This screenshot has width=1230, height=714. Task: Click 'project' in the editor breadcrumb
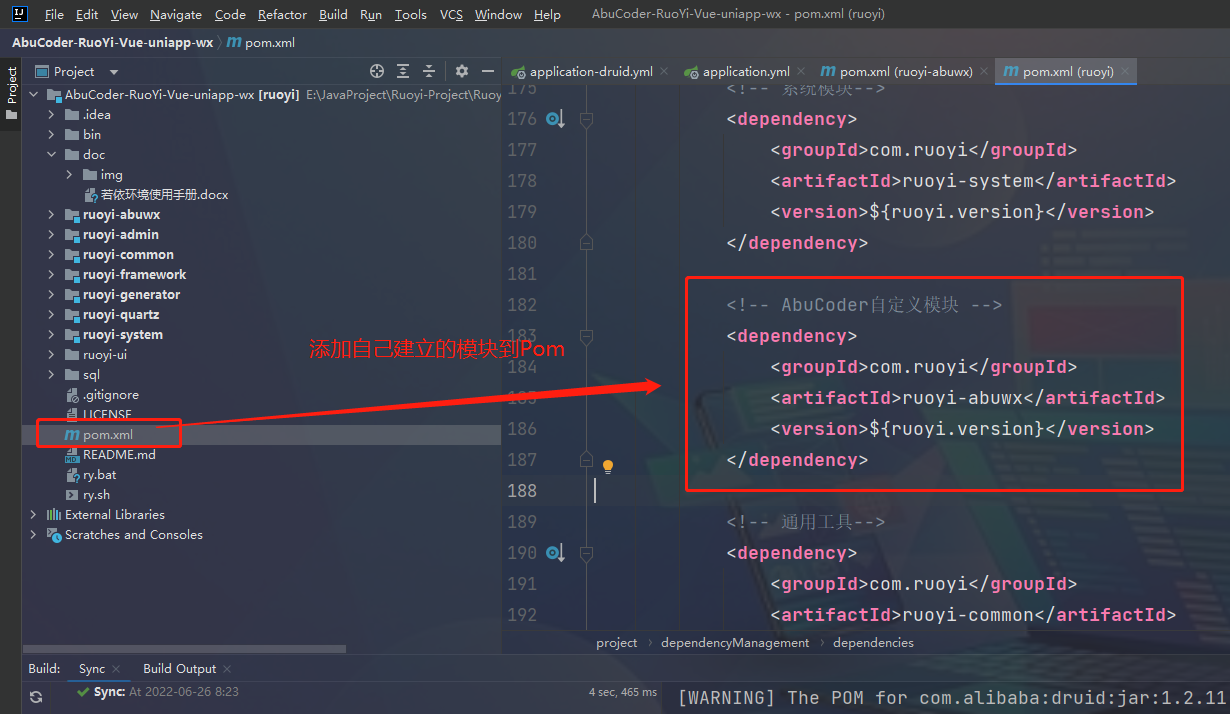[x=617, y=643]
